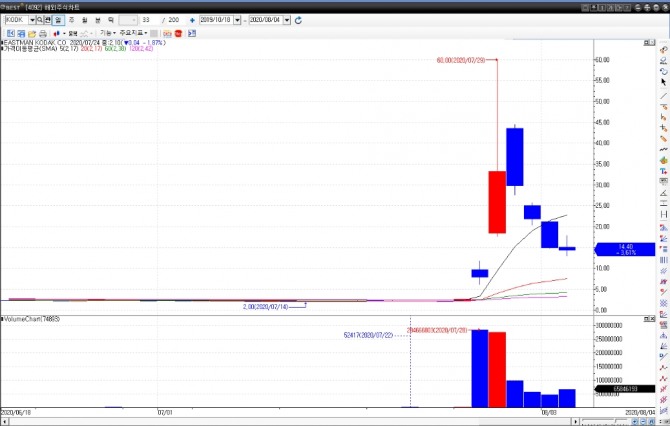Click the bar count field showing 33

[146, 20]
